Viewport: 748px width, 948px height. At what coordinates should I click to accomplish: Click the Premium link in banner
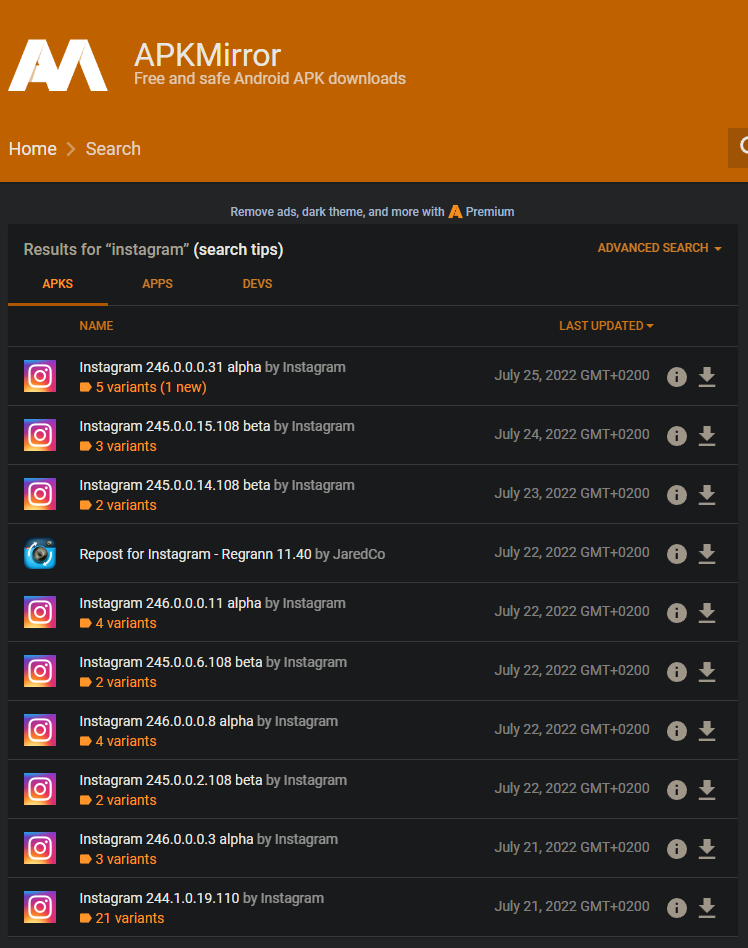pyautogui.click(x=482, y=212)
